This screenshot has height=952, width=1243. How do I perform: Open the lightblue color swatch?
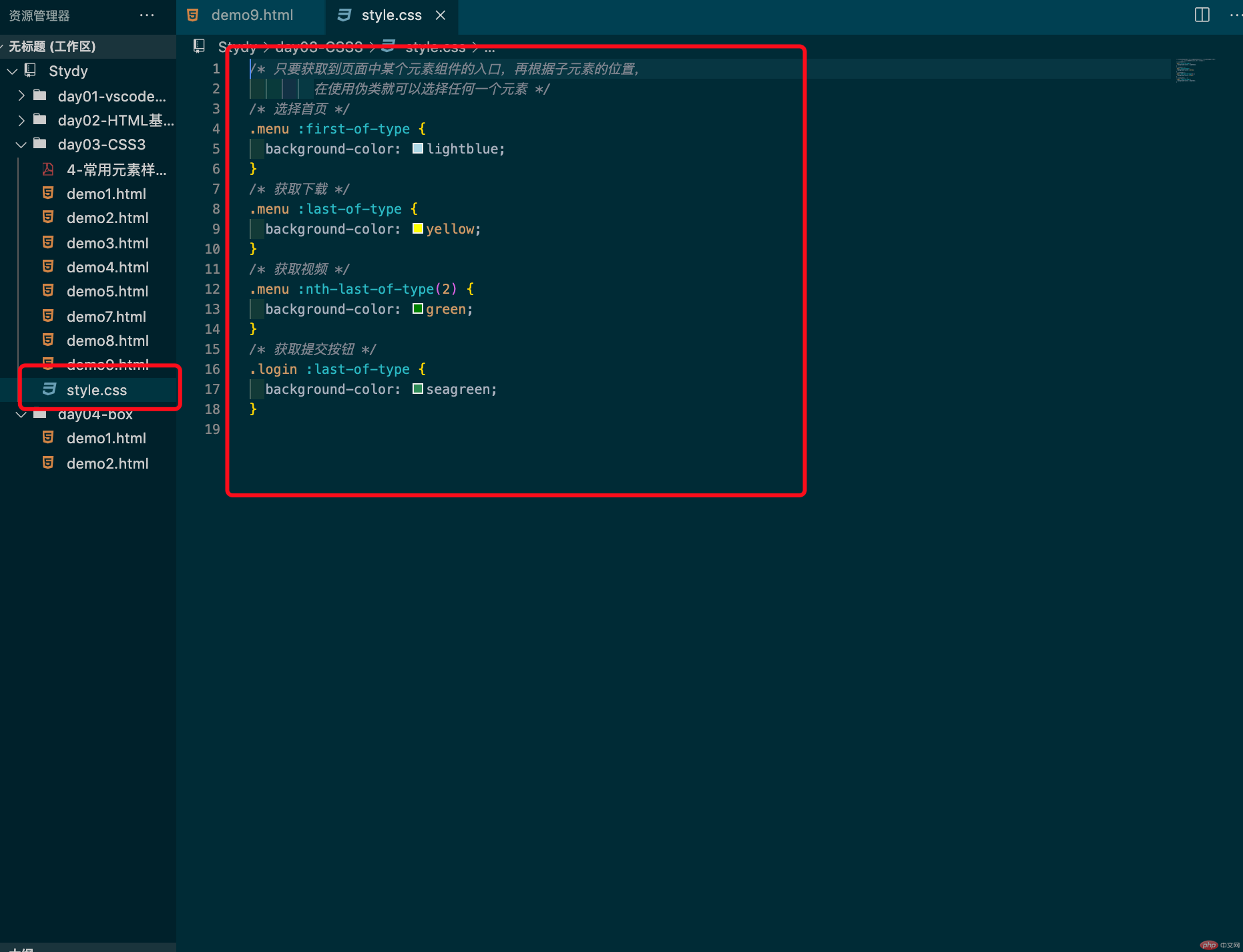coord(418,148)
